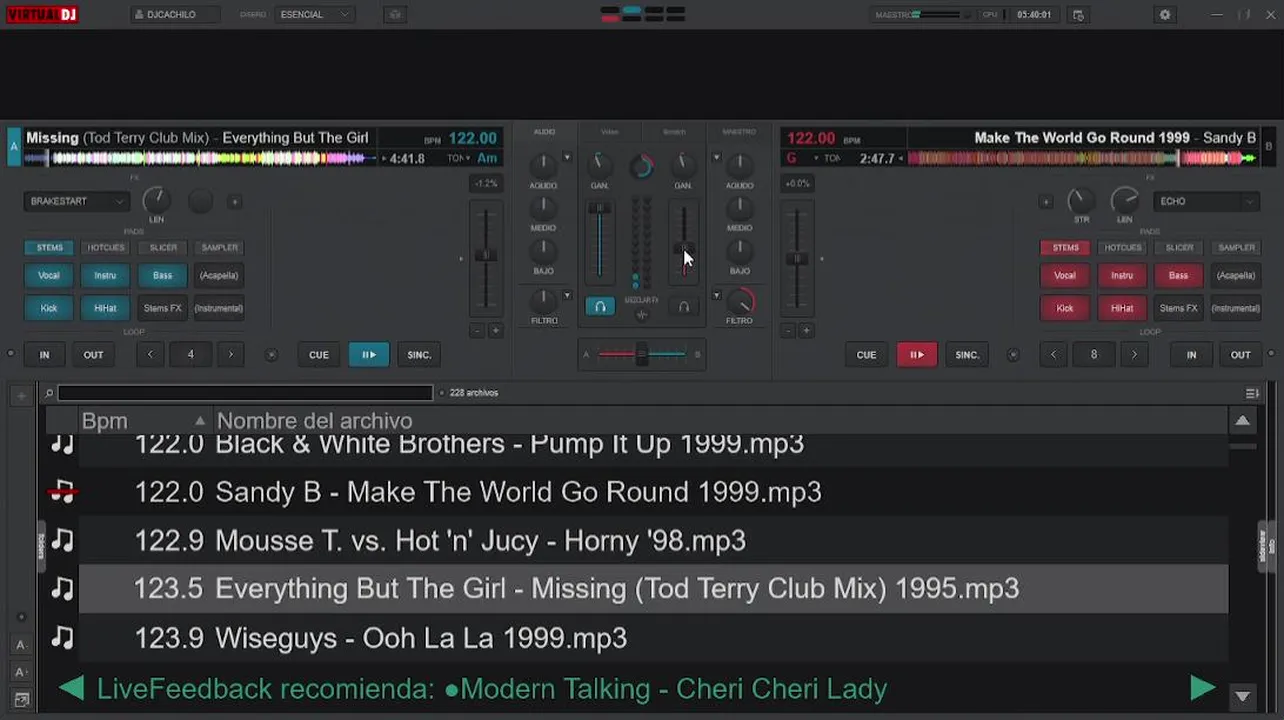Toggle the Kick stem on deck A
The height and width of the screenshot is (720, 1284).
point(49,308)
